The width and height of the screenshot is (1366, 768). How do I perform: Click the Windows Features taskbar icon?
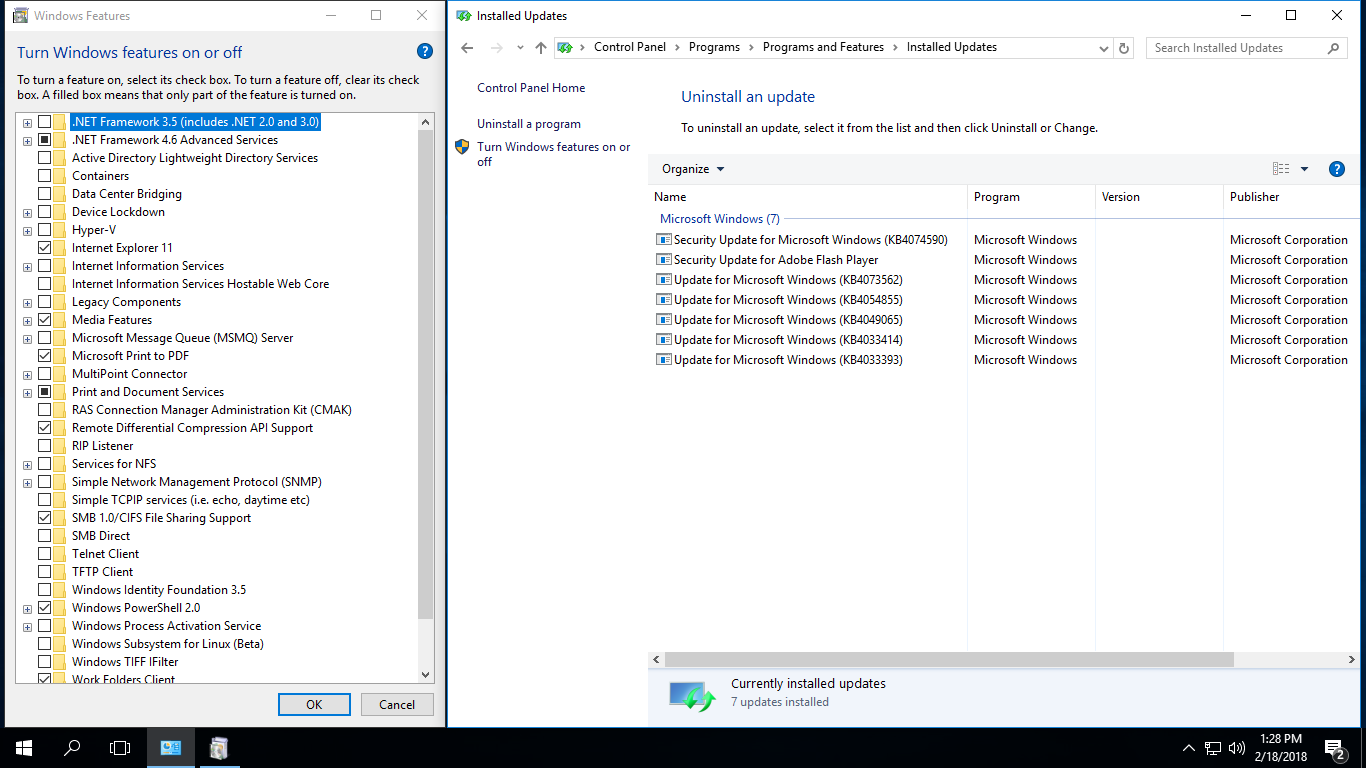[219, 748]
